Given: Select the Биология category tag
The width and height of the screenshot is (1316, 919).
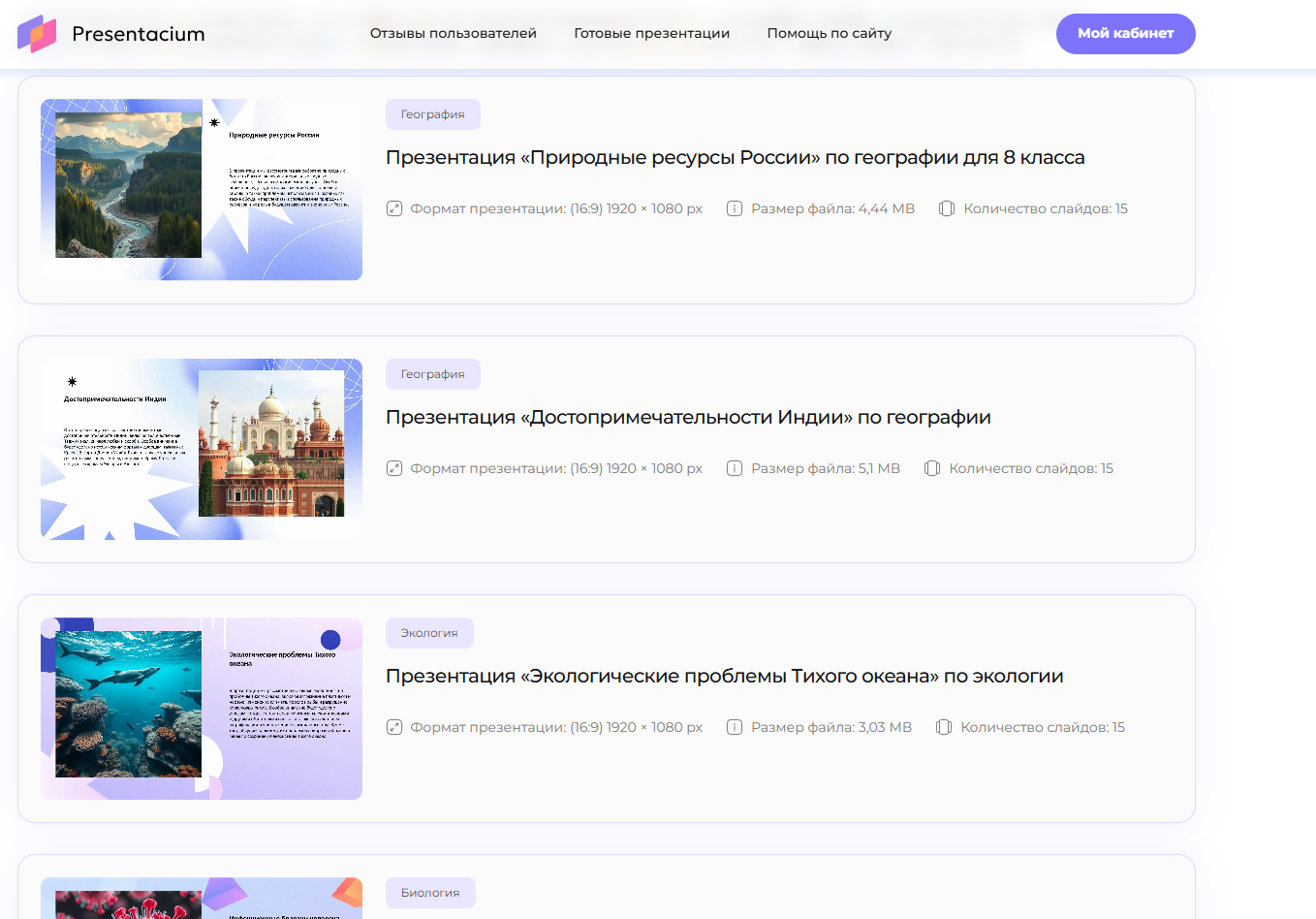Looking at the screenshot, I should [430, 893].
